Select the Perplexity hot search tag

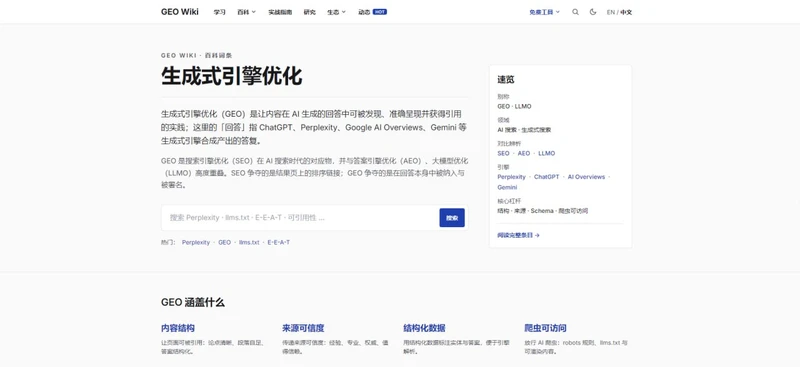[x=196, y=242]
